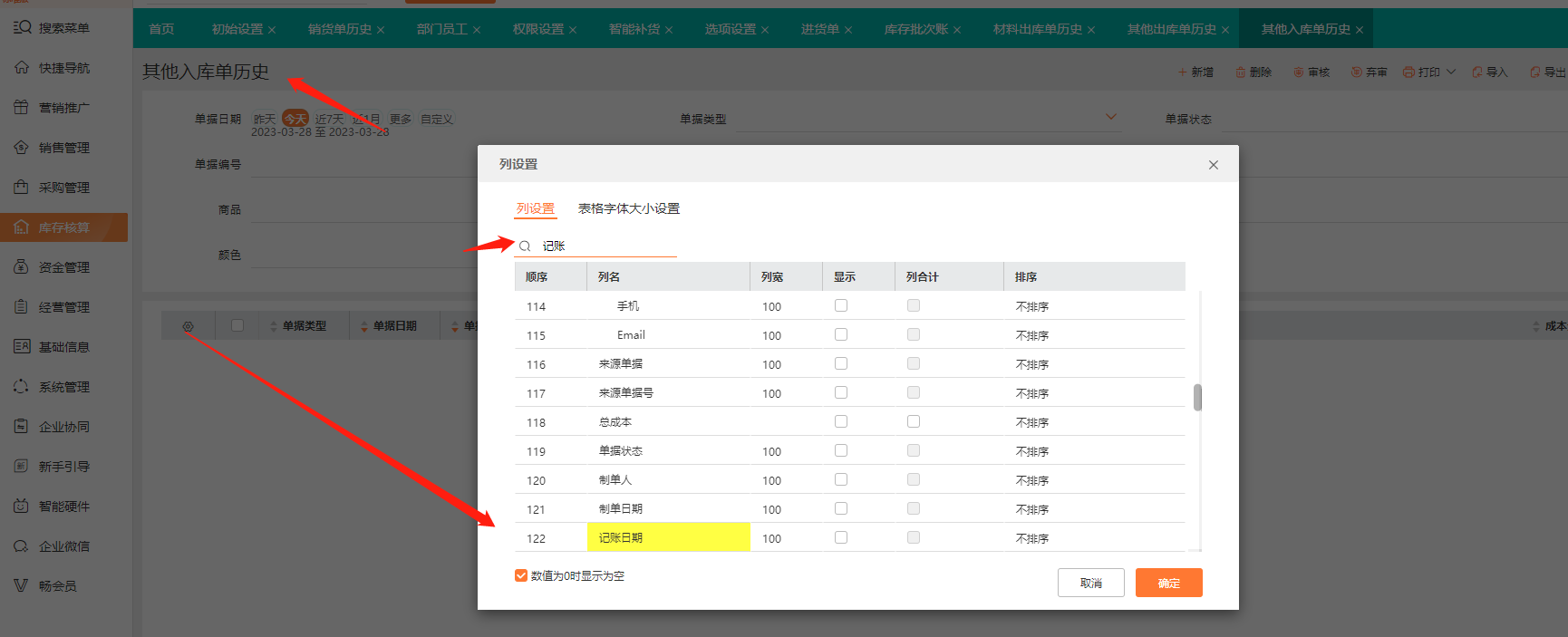Click the 导入 import icon
The height and width of the screenshot is (637, 1568).
1478,72
